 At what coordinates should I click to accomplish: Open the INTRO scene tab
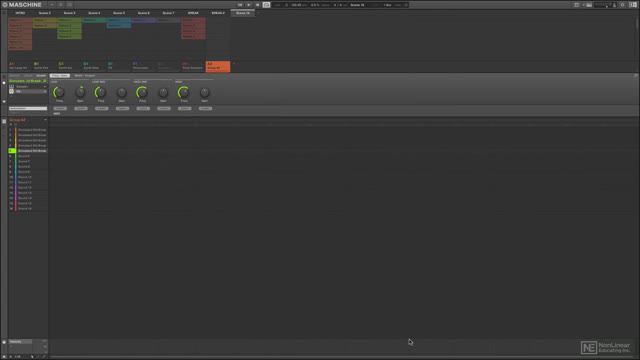tap(20, 13)
